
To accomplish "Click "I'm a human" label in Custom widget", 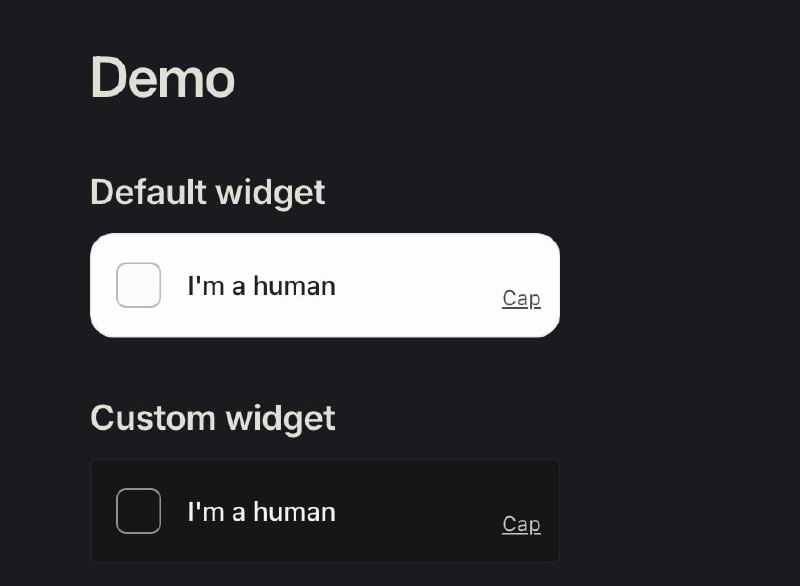I will pos(261,512).
